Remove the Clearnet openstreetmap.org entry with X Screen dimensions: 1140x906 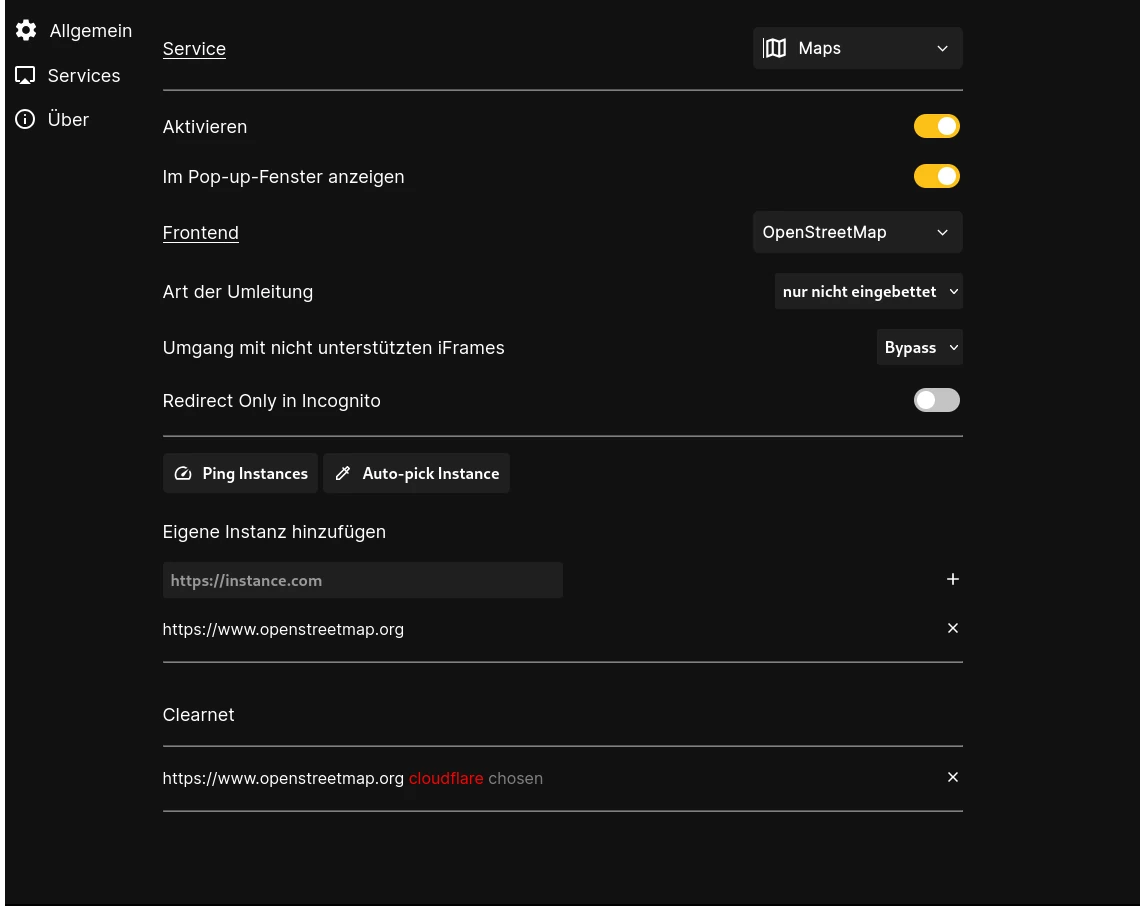tap(952, 777)
